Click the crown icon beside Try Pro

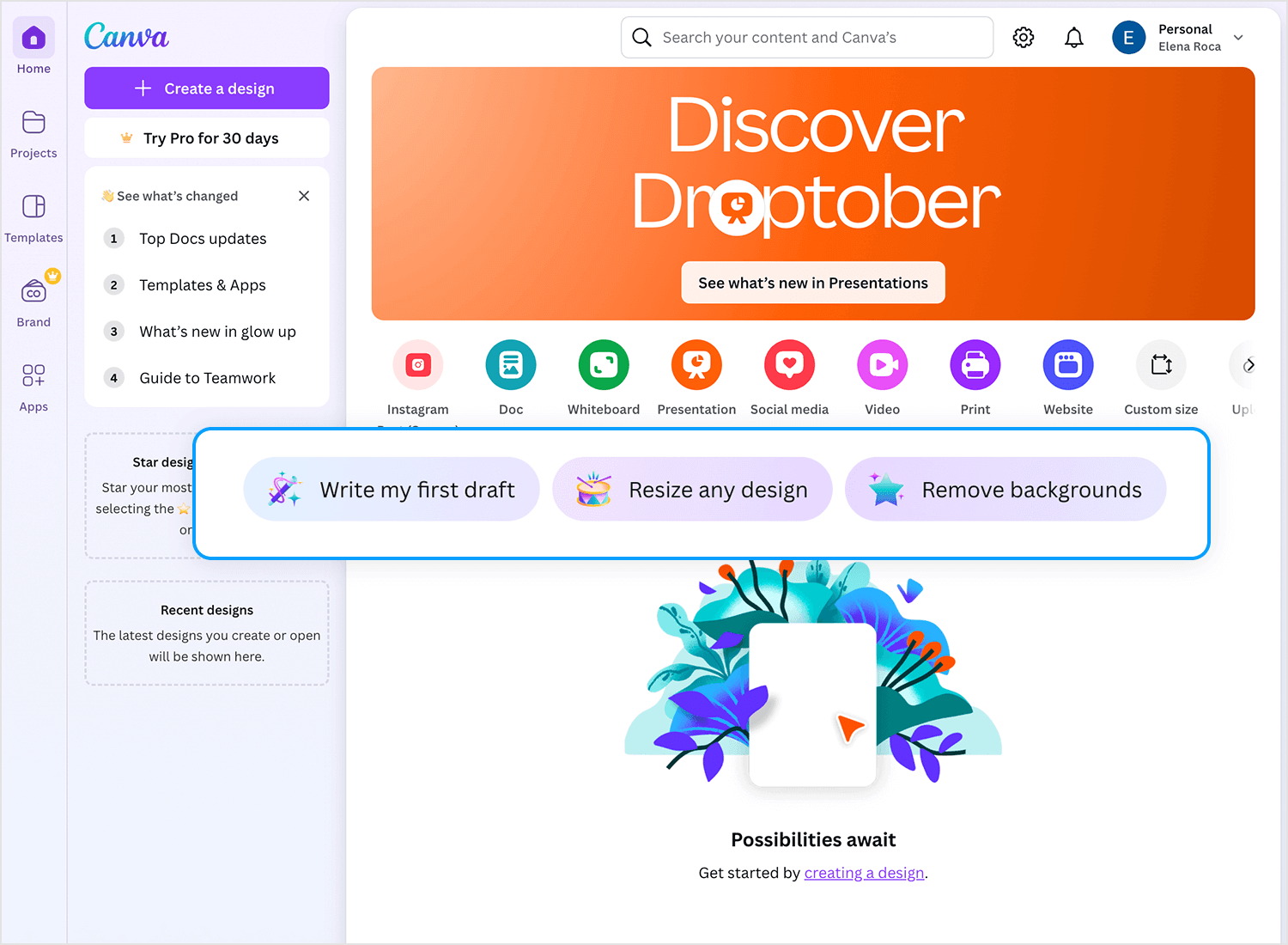[127, 138]
